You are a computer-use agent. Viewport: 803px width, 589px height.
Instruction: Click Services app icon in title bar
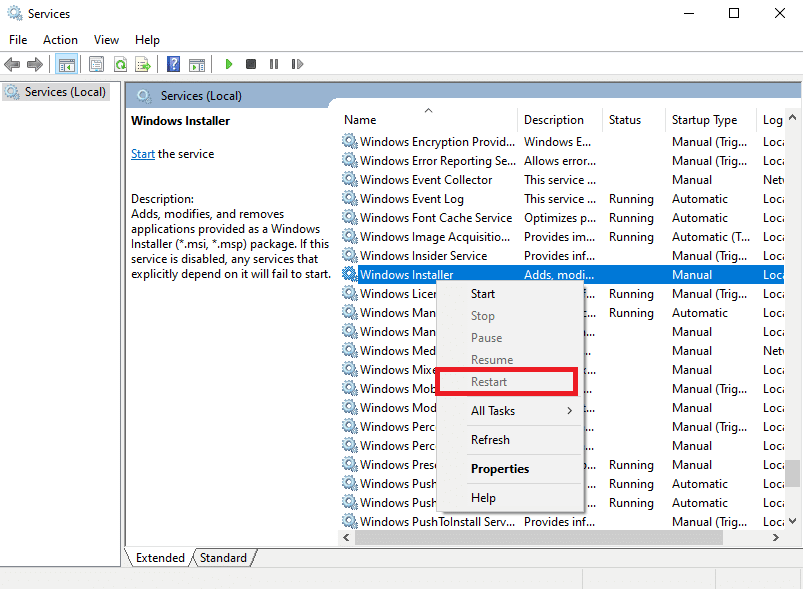(x=15, y=13)
